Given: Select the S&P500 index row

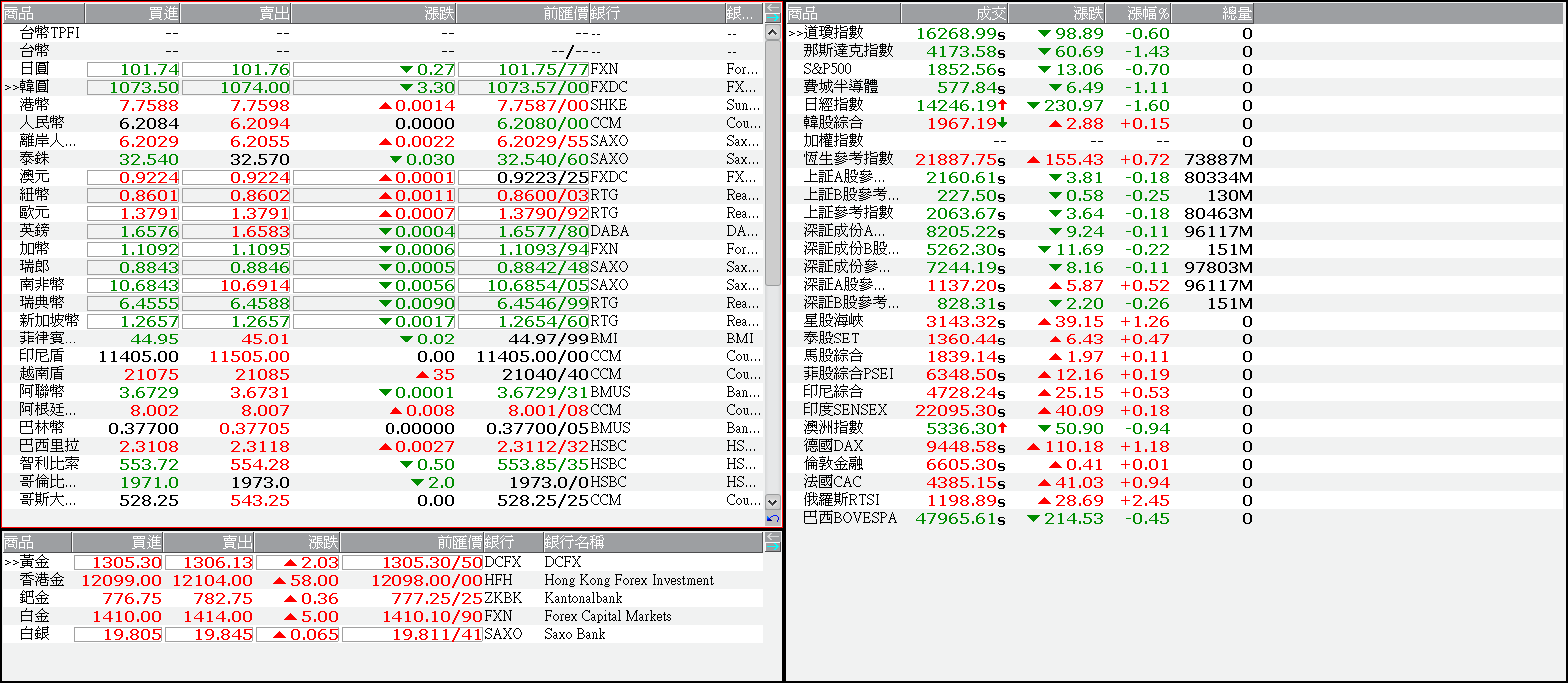Looking at the screenshot, I should [x=1176, y=69].
